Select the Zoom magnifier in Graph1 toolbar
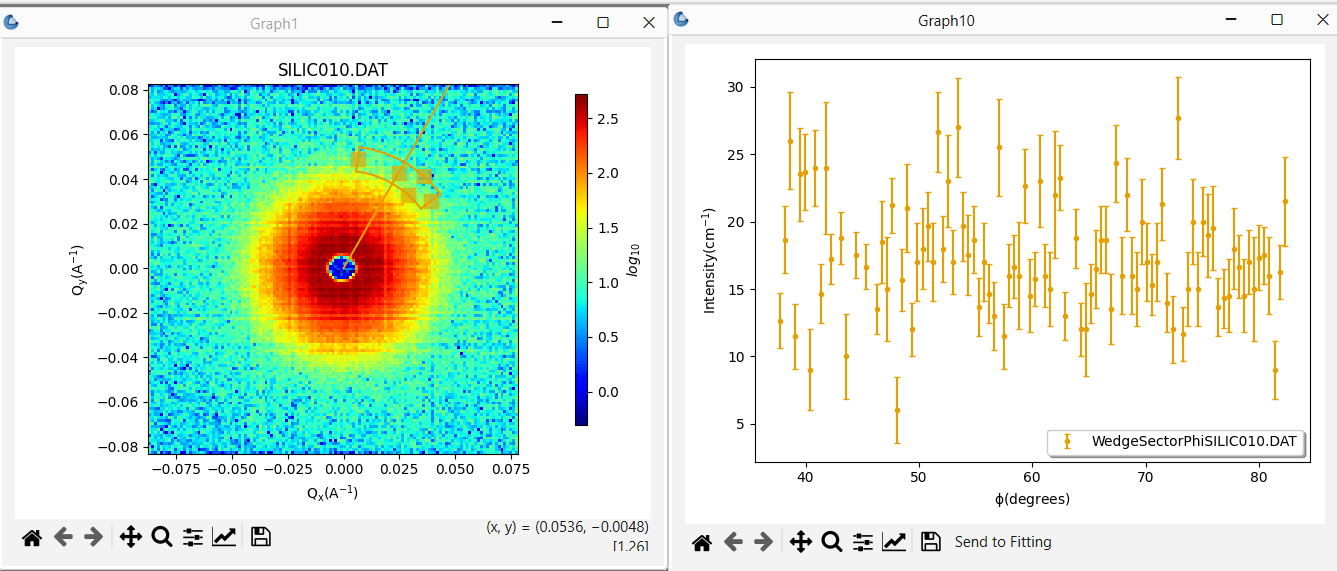The height and width of the screenshot is (571, 1337). [x=162, y=537]
